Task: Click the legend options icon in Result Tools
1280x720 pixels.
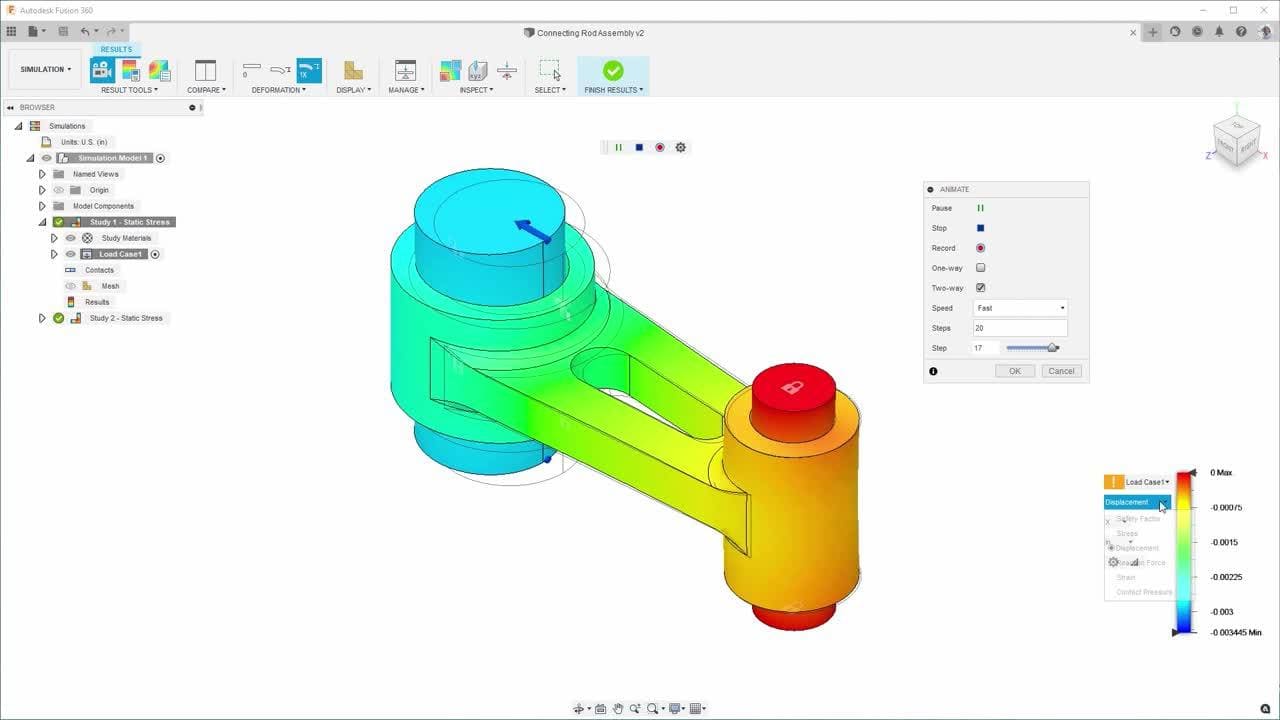Action: [x=130, y=70]
